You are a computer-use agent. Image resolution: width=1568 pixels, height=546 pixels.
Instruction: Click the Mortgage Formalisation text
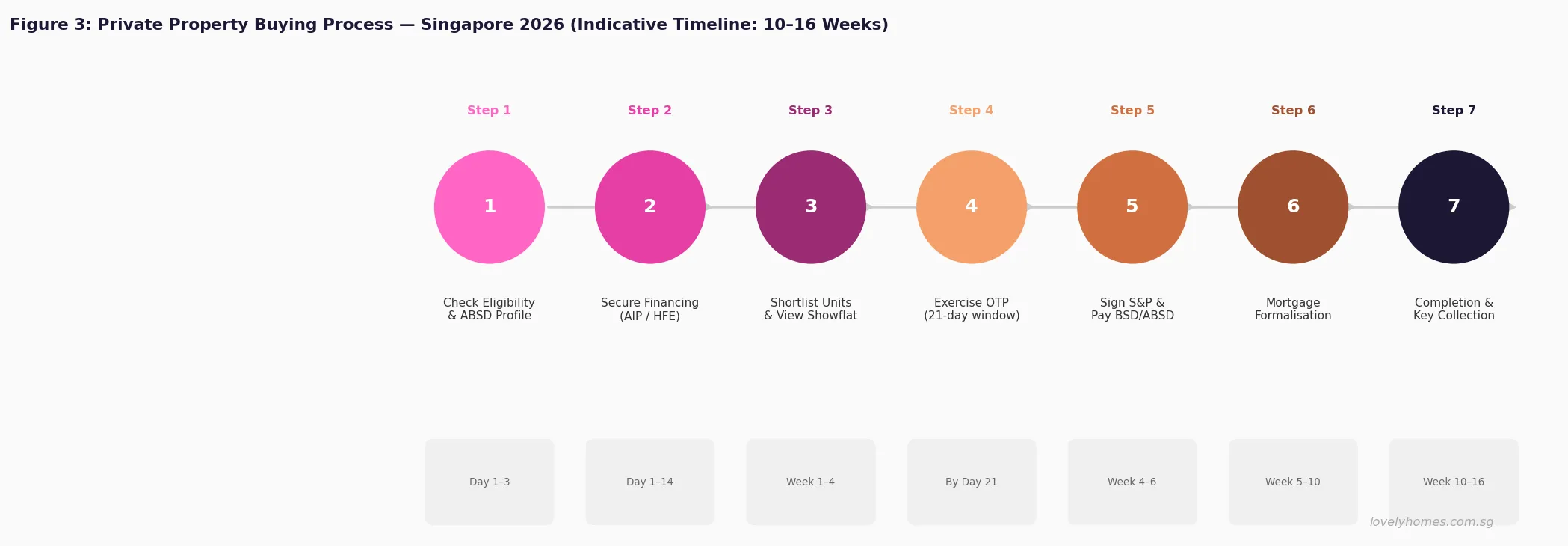(x=1293, y=309)
